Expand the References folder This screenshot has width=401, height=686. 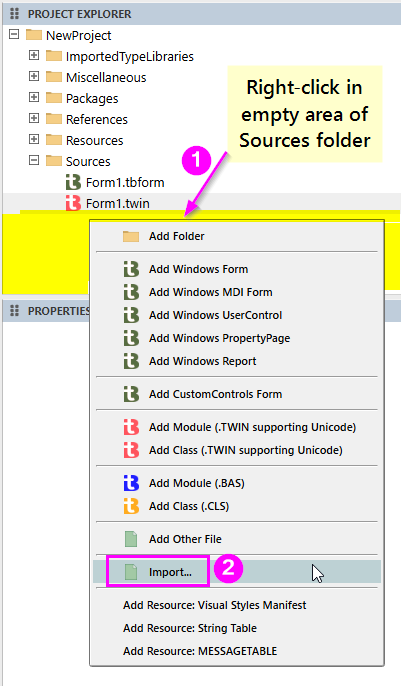(34, 118)
